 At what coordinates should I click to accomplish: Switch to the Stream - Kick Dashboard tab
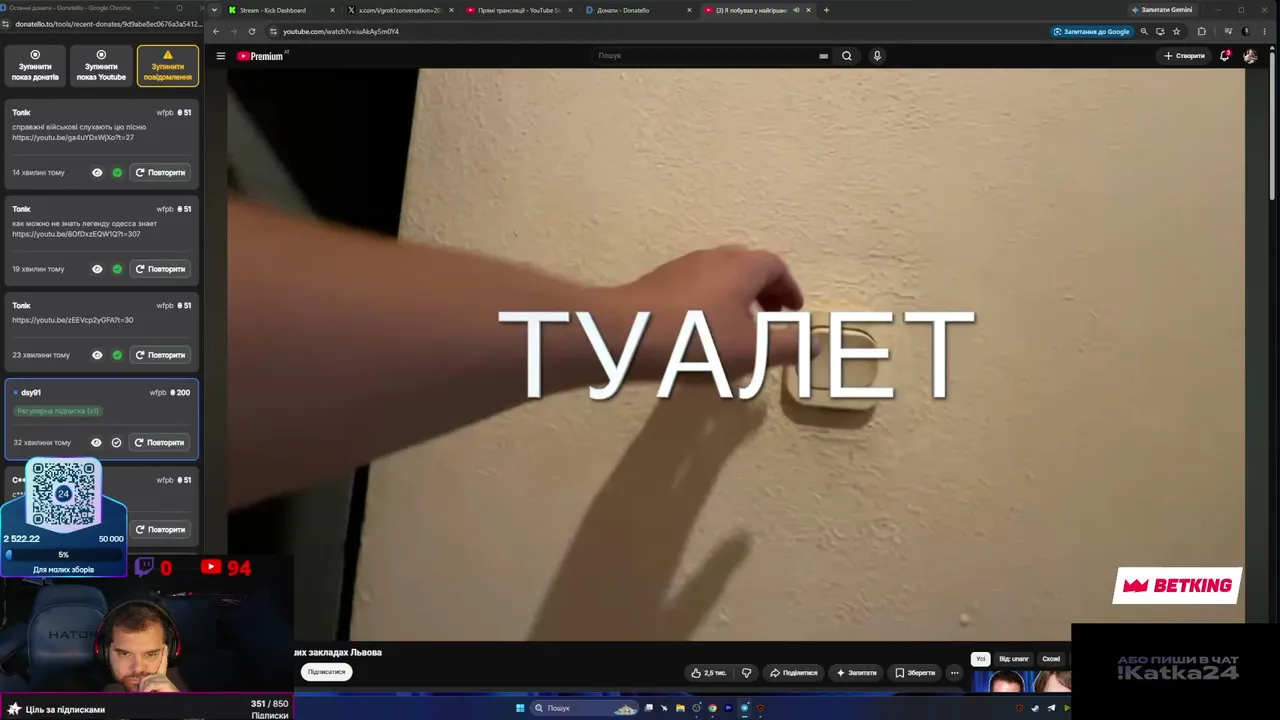pyautogui.click(x=282, y=10)
